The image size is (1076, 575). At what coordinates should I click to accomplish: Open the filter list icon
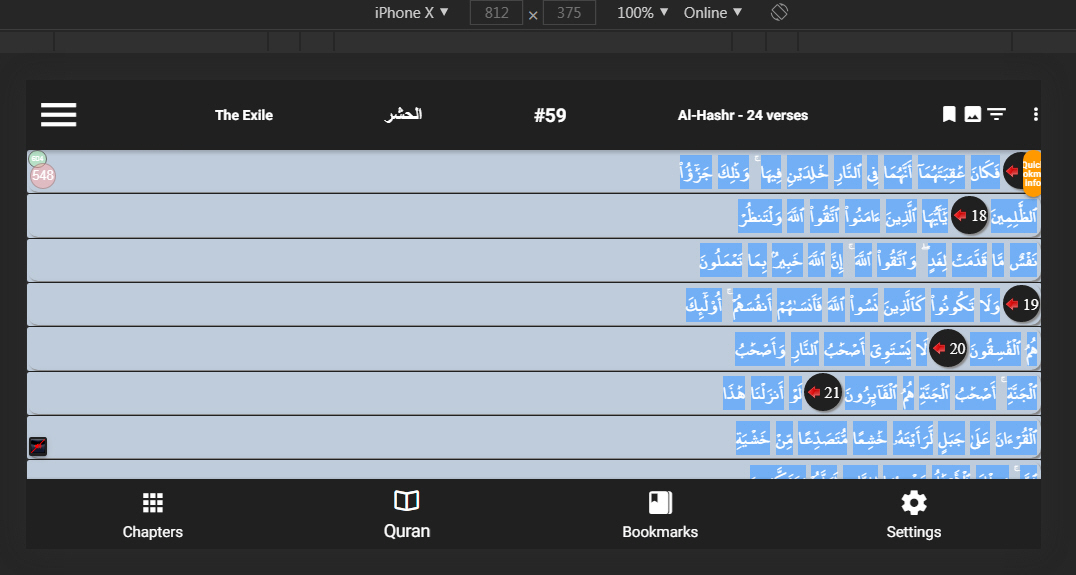click(x=996, y=115)
